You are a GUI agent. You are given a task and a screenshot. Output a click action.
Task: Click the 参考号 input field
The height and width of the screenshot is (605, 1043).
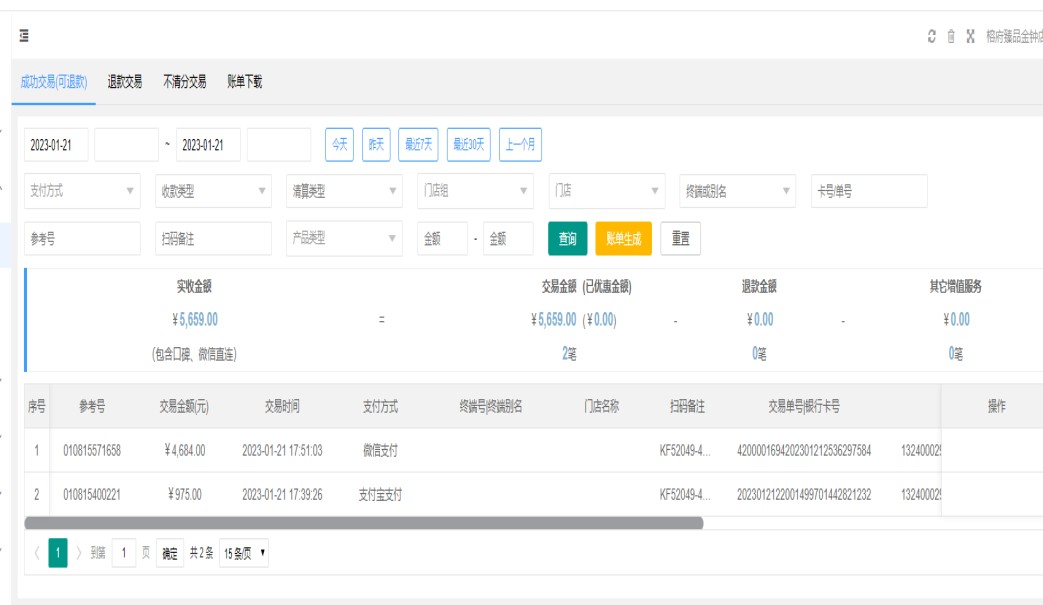[x=83, y=239]
